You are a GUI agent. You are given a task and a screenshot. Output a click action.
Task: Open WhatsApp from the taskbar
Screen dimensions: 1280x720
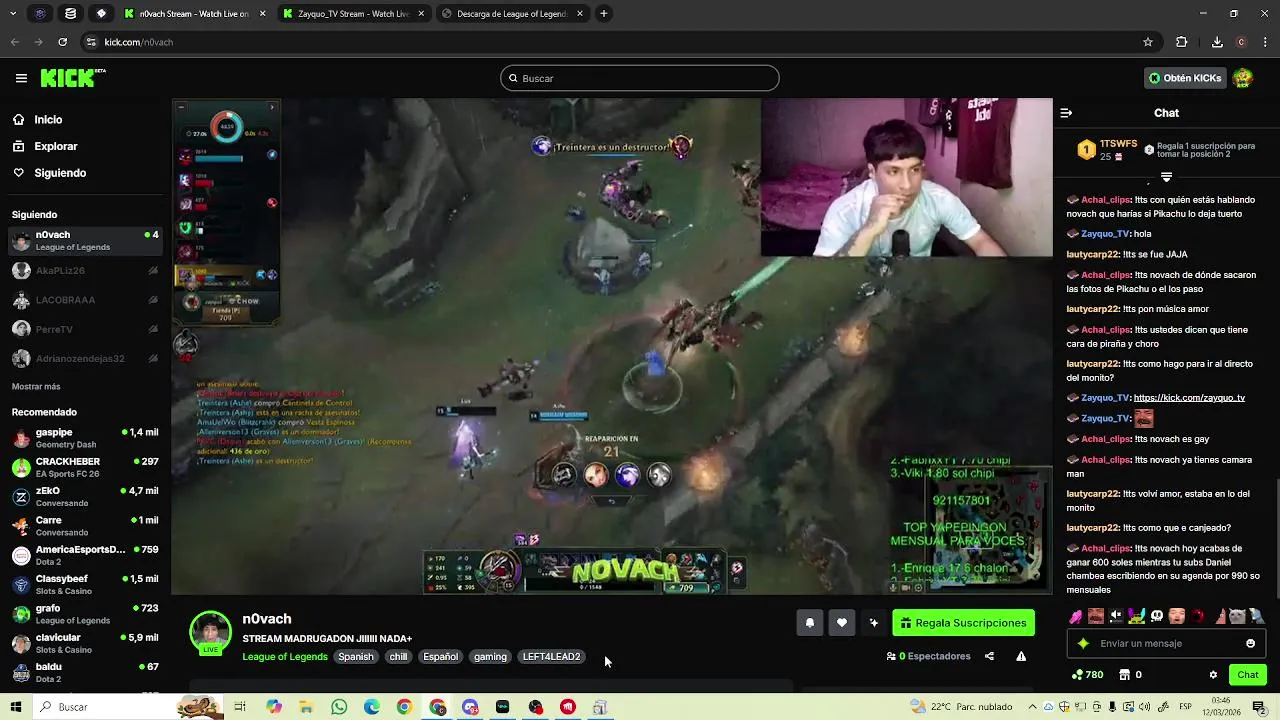339,707
